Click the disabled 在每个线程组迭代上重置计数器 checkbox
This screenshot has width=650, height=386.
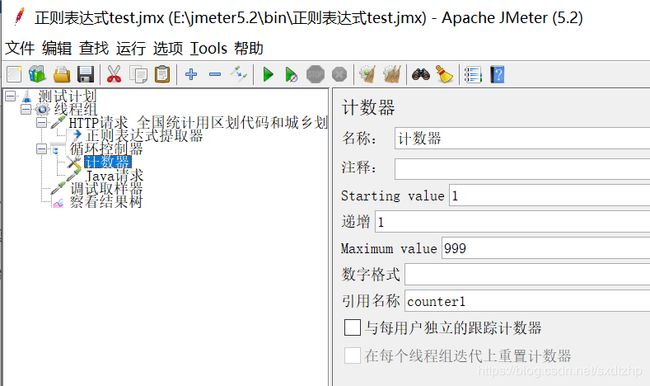pos(352,355)
